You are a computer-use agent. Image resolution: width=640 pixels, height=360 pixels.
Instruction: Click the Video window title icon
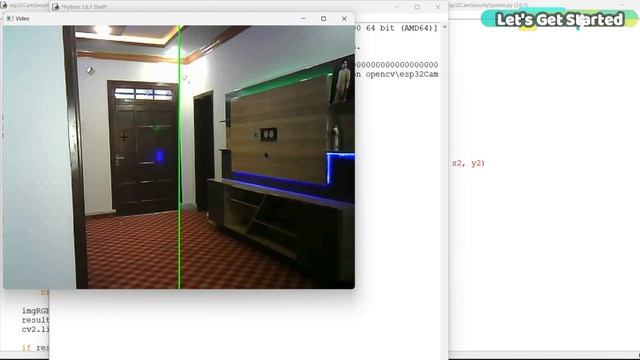pos(9,18)
